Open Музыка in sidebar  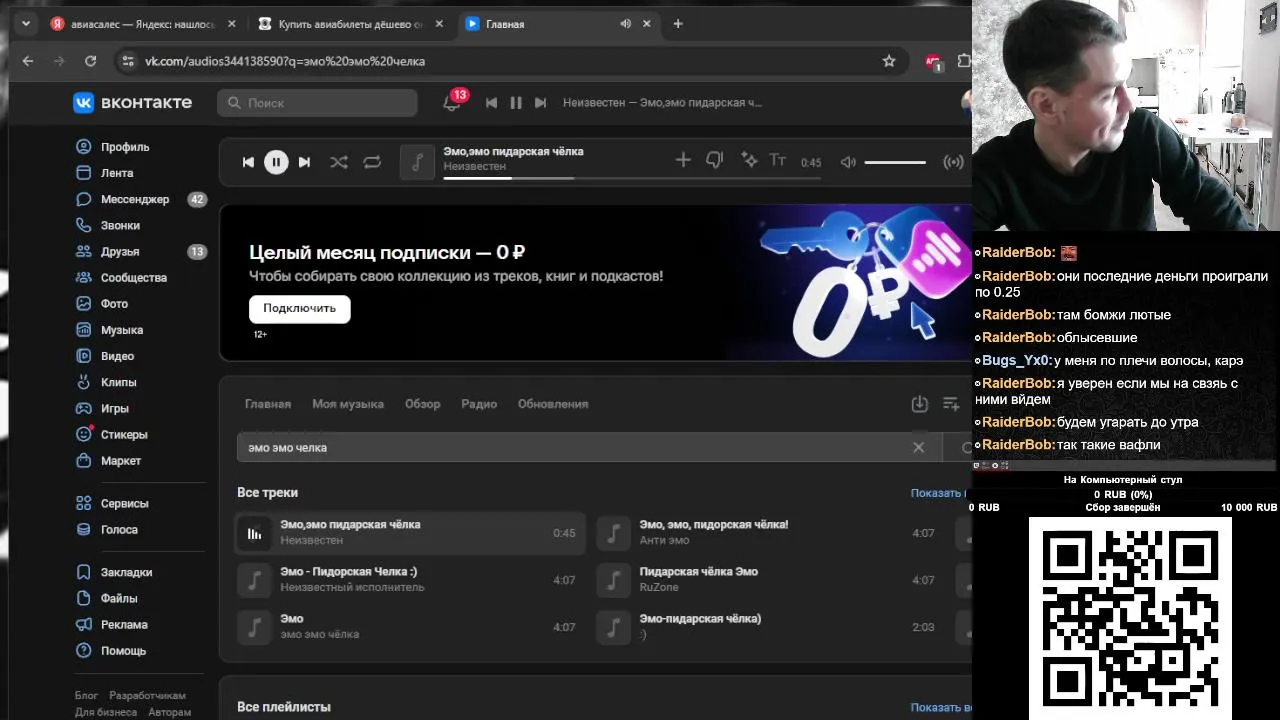tap(121, 330)
